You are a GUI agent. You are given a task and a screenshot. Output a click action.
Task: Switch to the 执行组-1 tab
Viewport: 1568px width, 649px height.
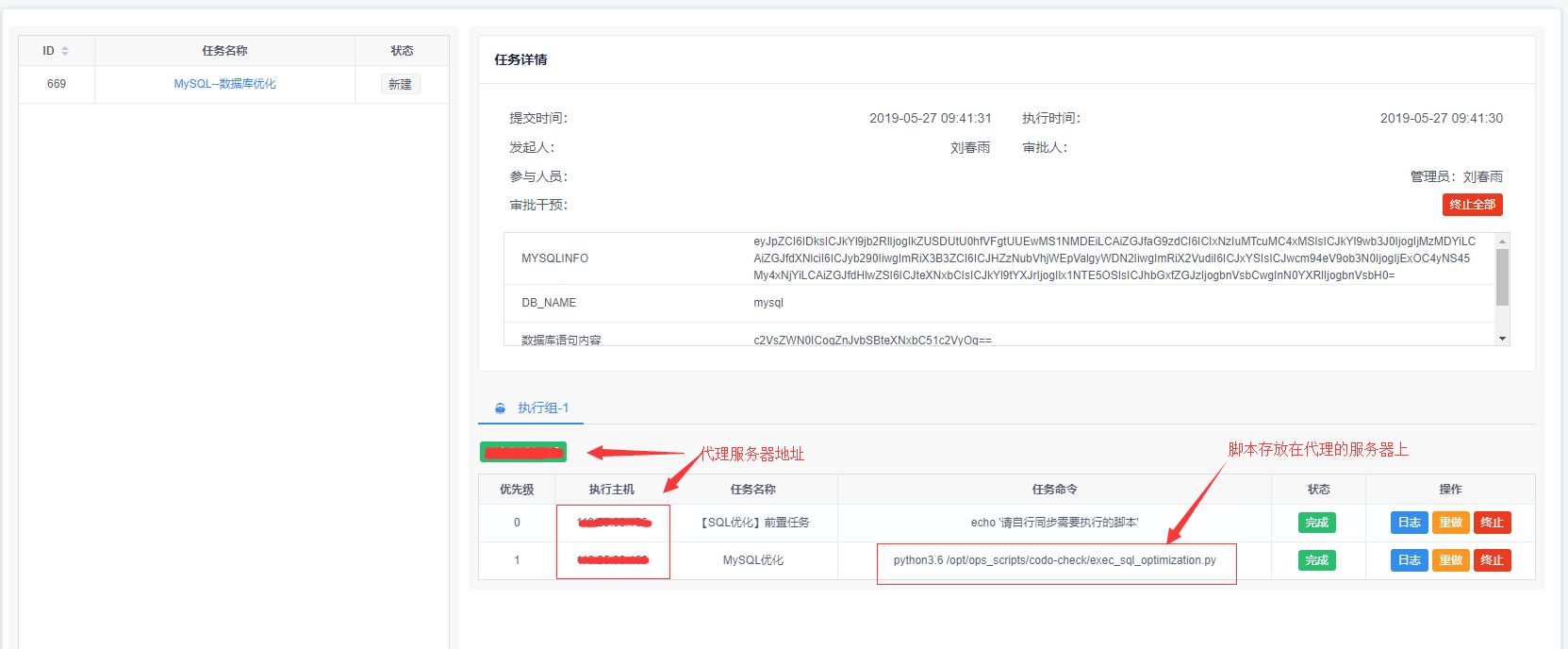[533, 408]
